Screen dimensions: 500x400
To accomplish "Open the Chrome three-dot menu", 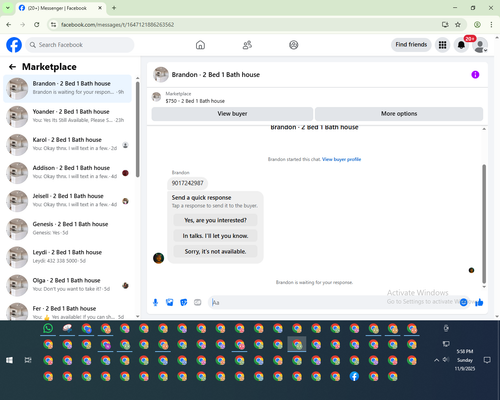I will pos(491,25).
